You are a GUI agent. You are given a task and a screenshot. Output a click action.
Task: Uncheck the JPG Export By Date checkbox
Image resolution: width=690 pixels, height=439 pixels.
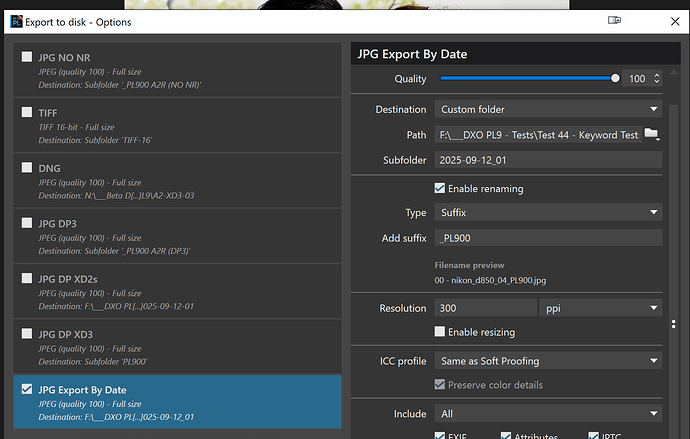point(26,389)
